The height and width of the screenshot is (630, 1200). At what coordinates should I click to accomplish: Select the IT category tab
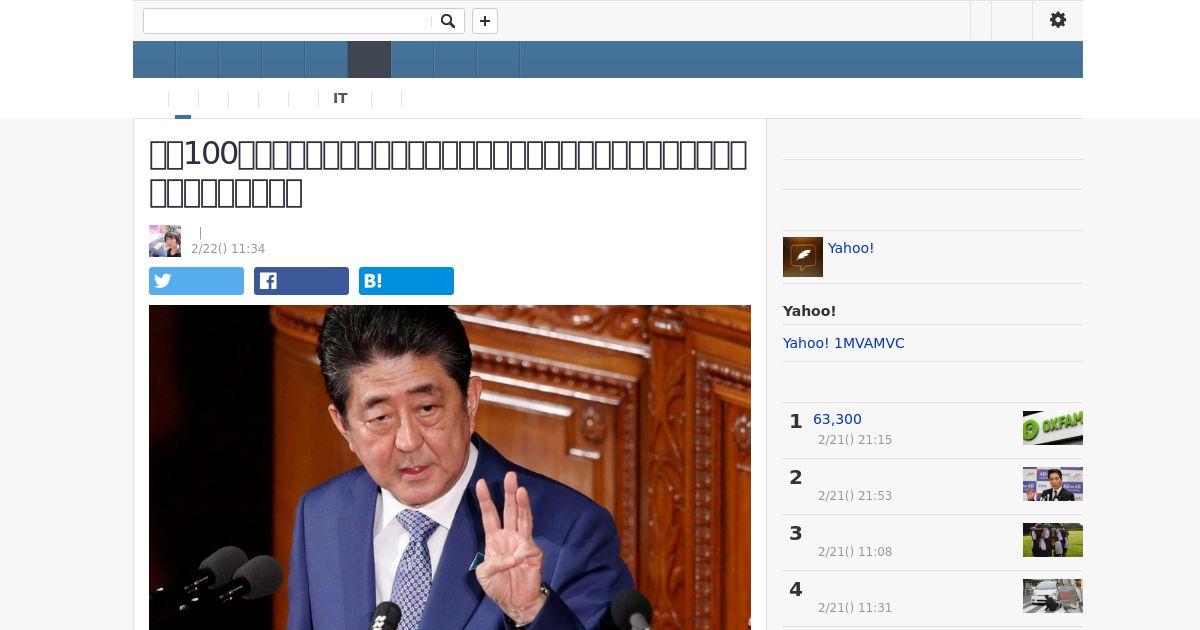click(340, 98)
